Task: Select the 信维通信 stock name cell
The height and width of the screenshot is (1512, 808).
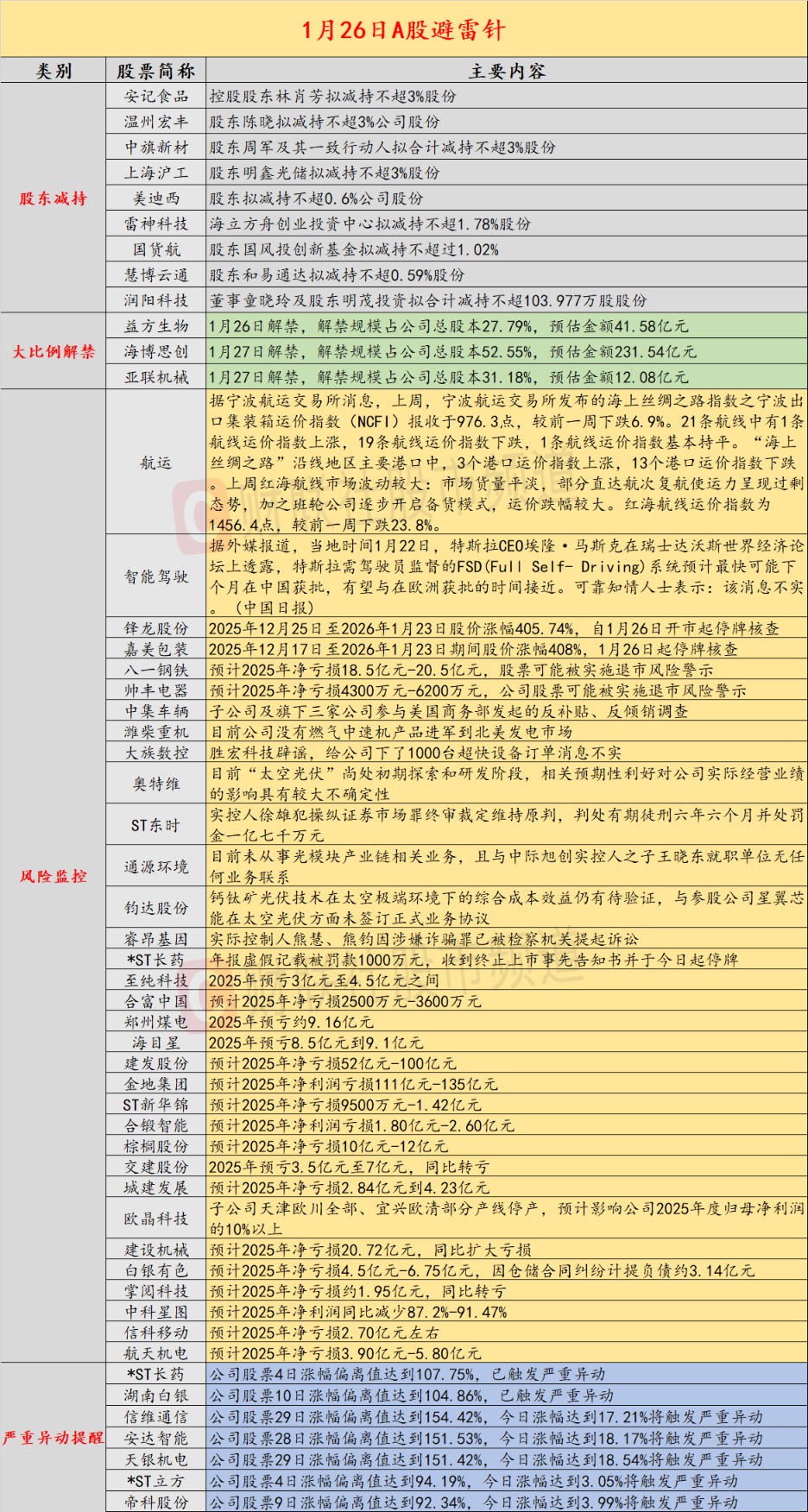Action: point(155,1416)
